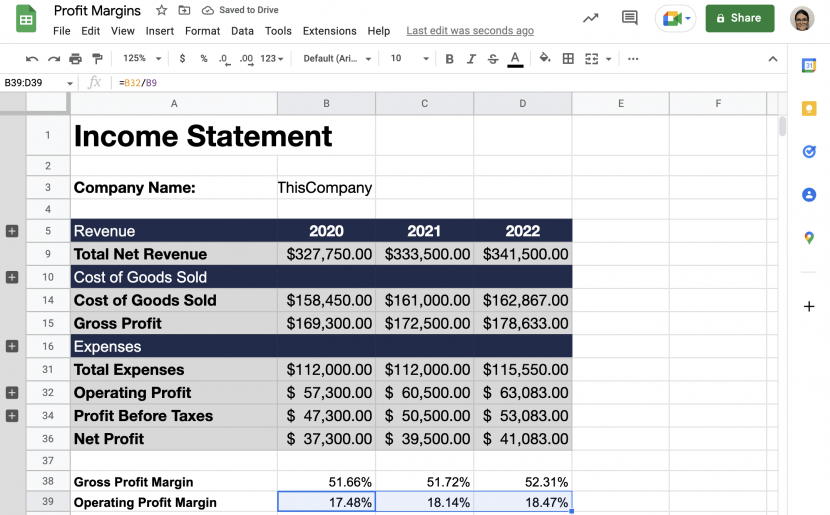Open the fill color bucket
This screenshot has width=830, height=515.
click(x=545, y=58)
